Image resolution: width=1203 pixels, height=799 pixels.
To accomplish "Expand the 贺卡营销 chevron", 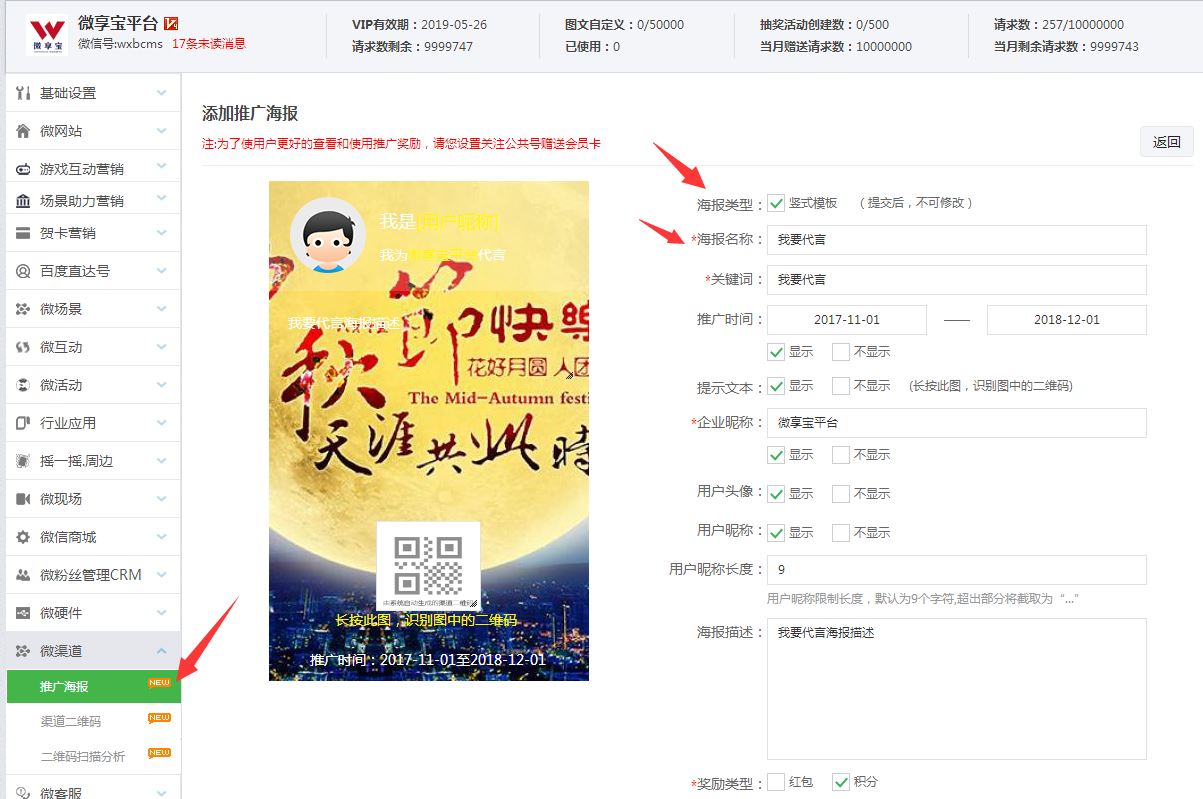I will 162,233.
